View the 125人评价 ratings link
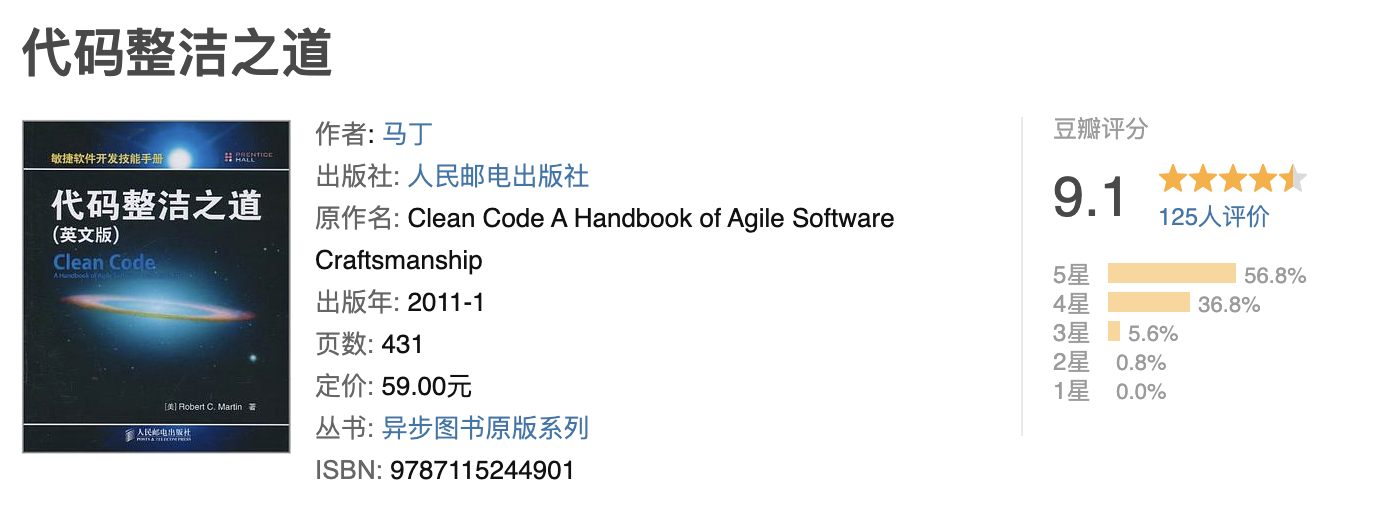1398x514 pixels. point(1213,216)
